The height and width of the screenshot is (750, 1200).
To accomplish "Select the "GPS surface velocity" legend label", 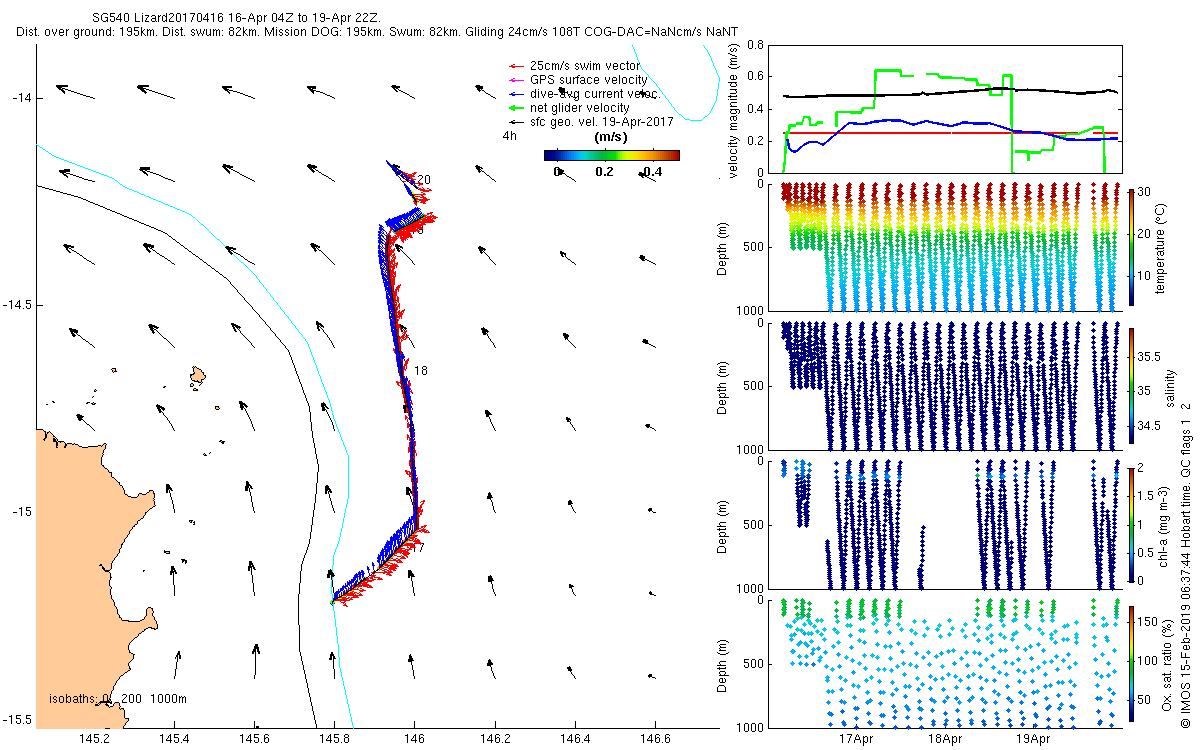I will click(588, 80).
